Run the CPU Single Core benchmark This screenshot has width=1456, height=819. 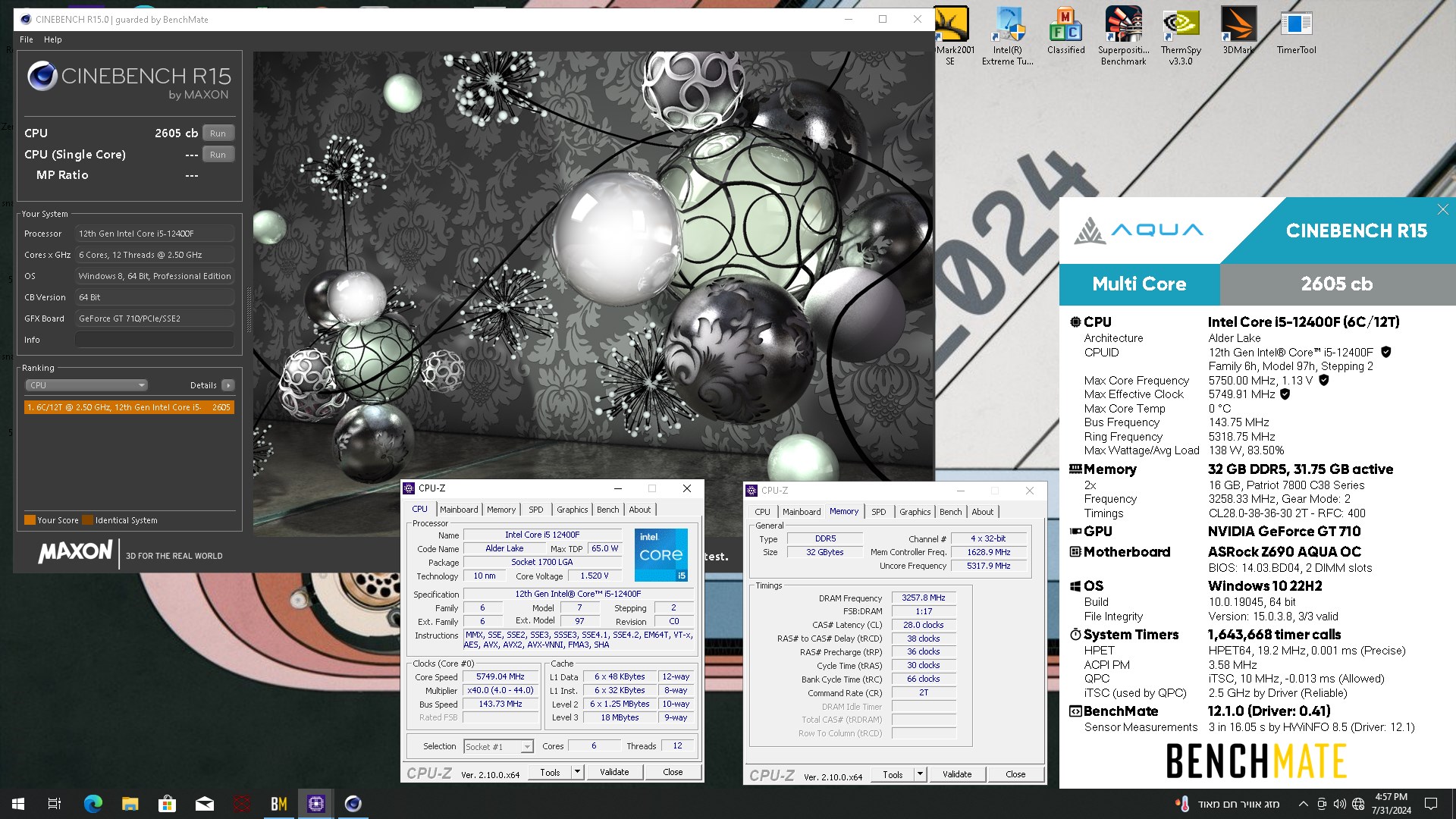click(218, 155)
